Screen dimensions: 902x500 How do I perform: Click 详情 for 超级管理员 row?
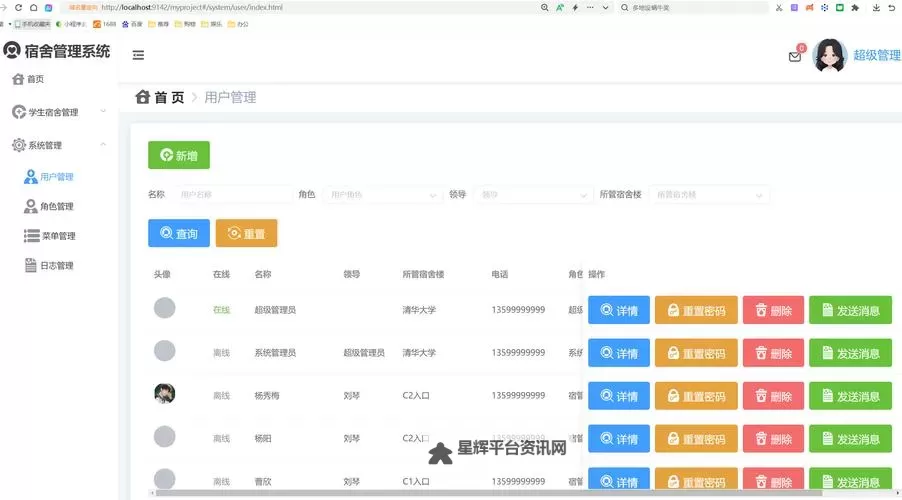click(619, 310)
